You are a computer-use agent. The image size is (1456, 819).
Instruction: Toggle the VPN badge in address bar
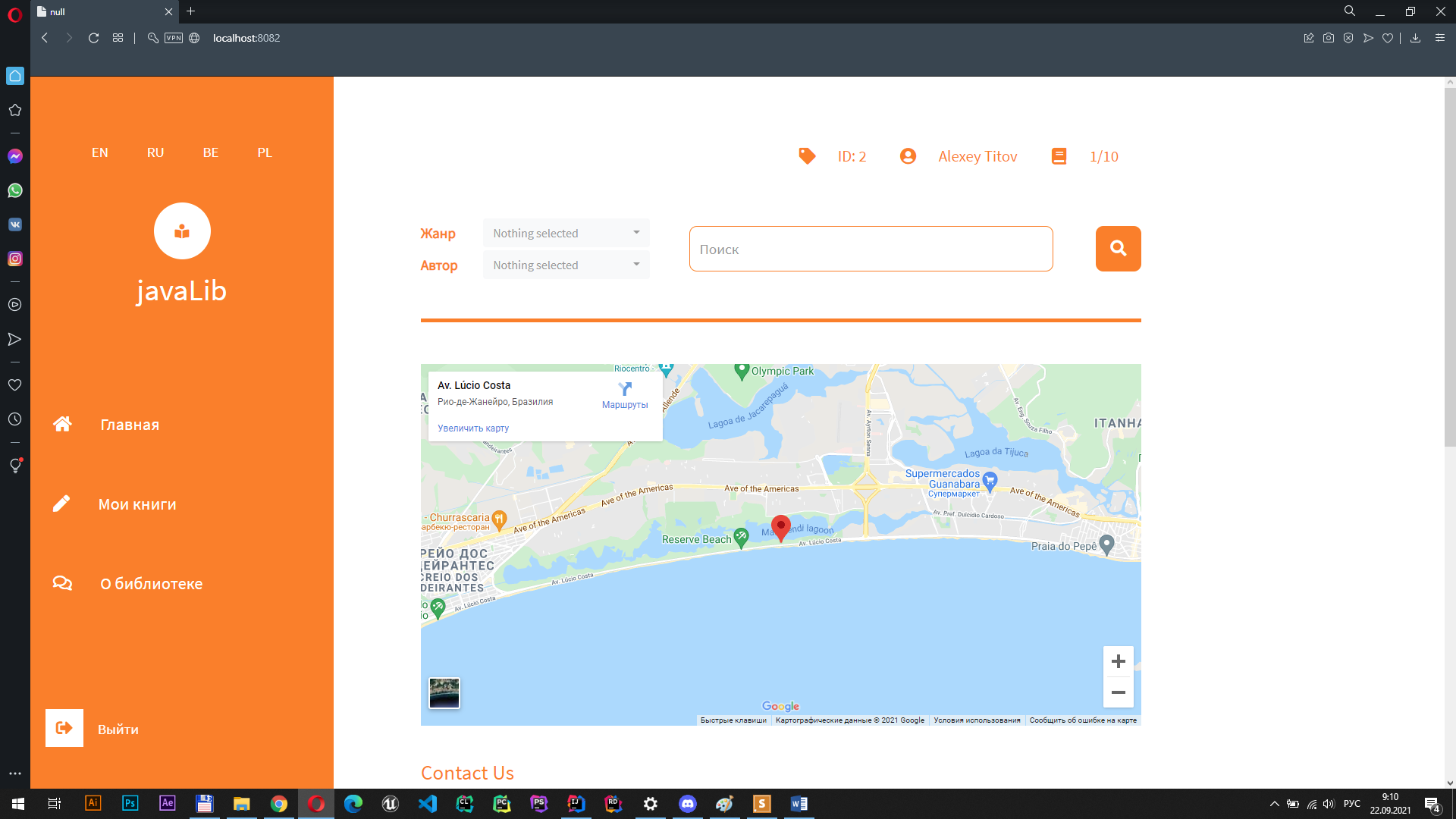(x=174, y=38)
